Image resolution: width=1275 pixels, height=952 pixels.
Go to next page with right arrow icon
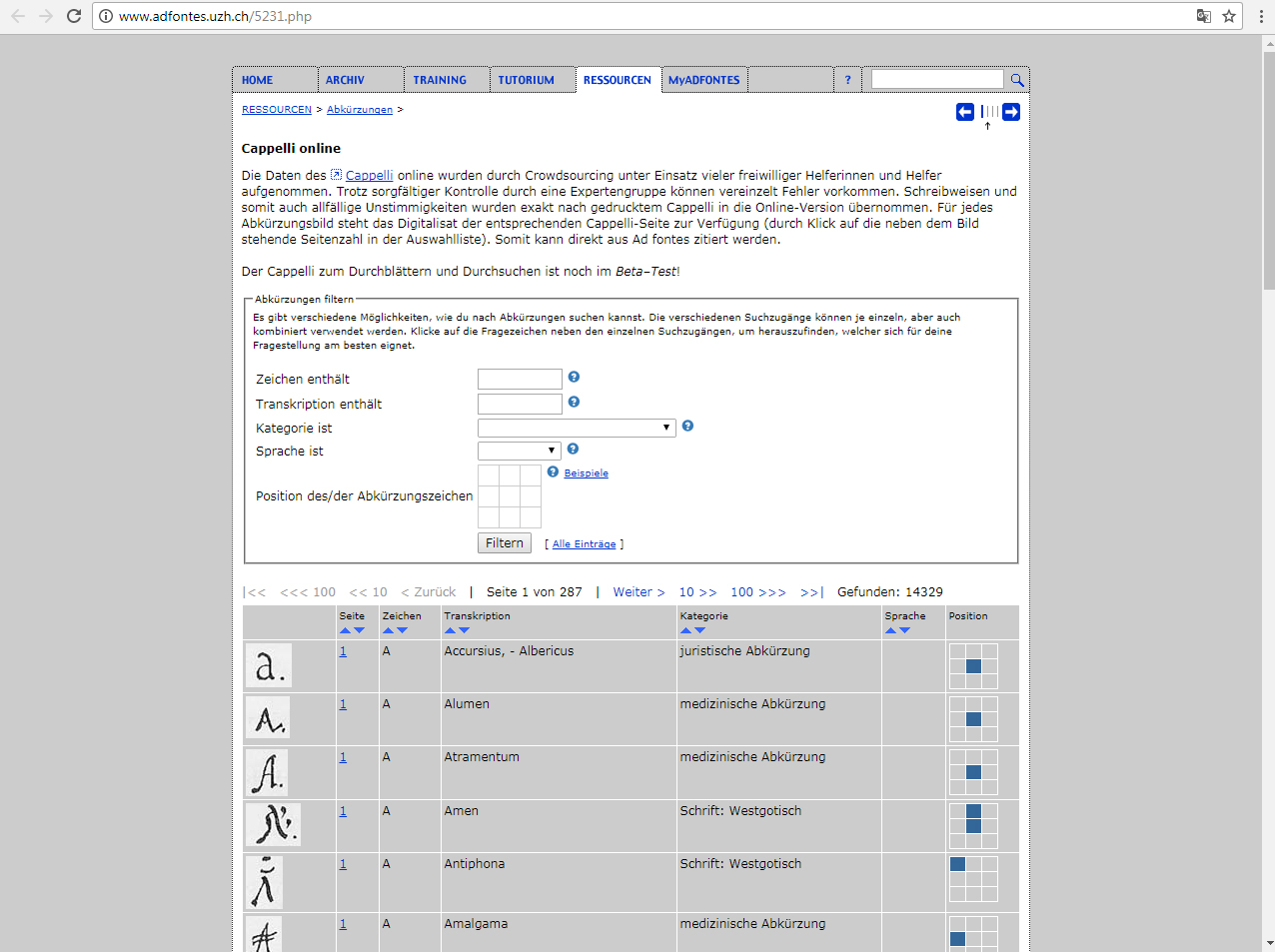pos(1011,112)
